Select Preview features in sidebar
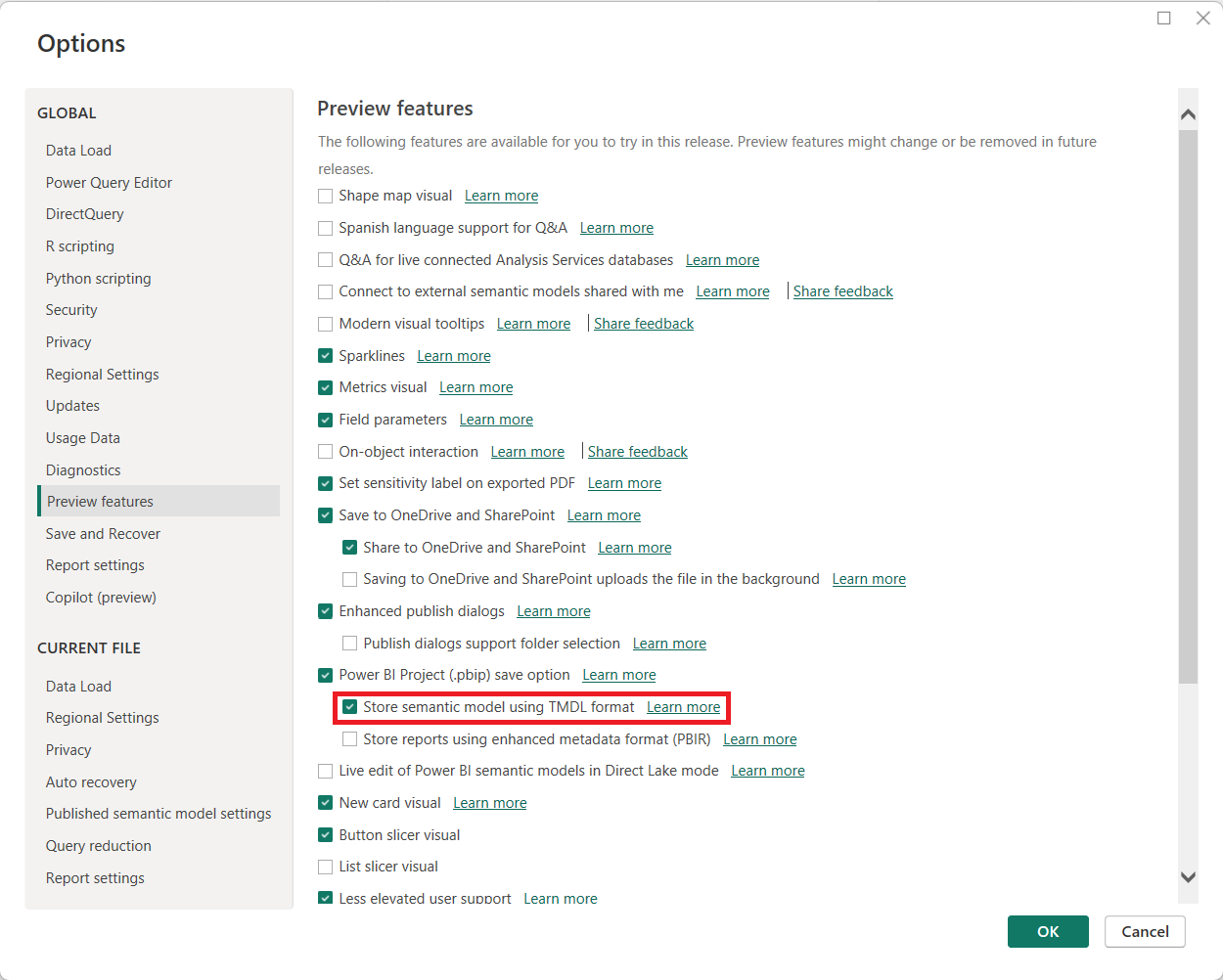This screenshot has width=1223, height=980. (x=159, y=502)
